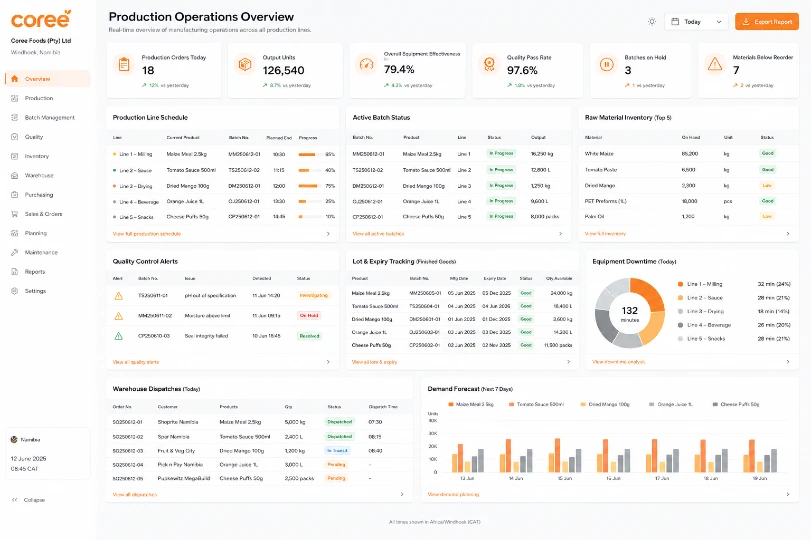Click the pH out of specification alert icon
Viewport: 811px width, 540px height.
(x=118, y=296)
